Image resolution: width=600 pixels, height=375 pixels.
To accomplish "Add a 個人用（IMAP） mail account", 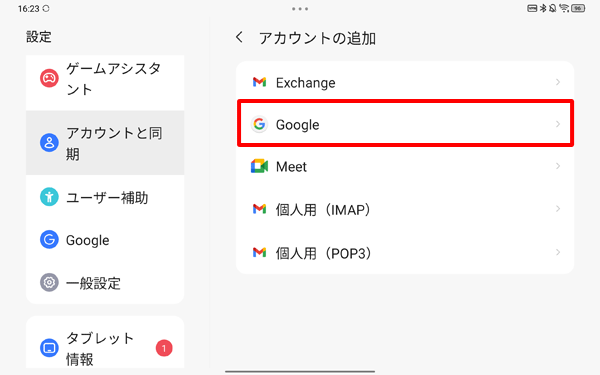I will pos(405,209).
